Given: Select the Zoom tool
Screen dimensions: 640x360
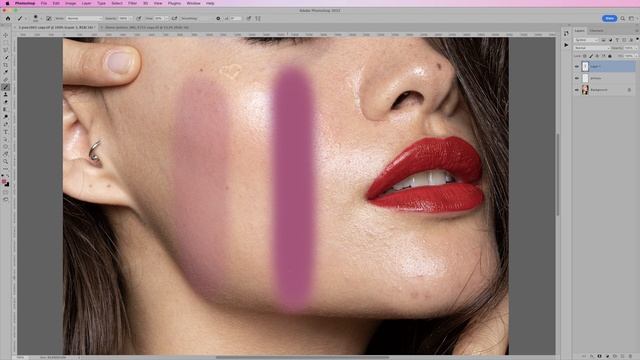Looking at the screenshot, I should point(6,160).
